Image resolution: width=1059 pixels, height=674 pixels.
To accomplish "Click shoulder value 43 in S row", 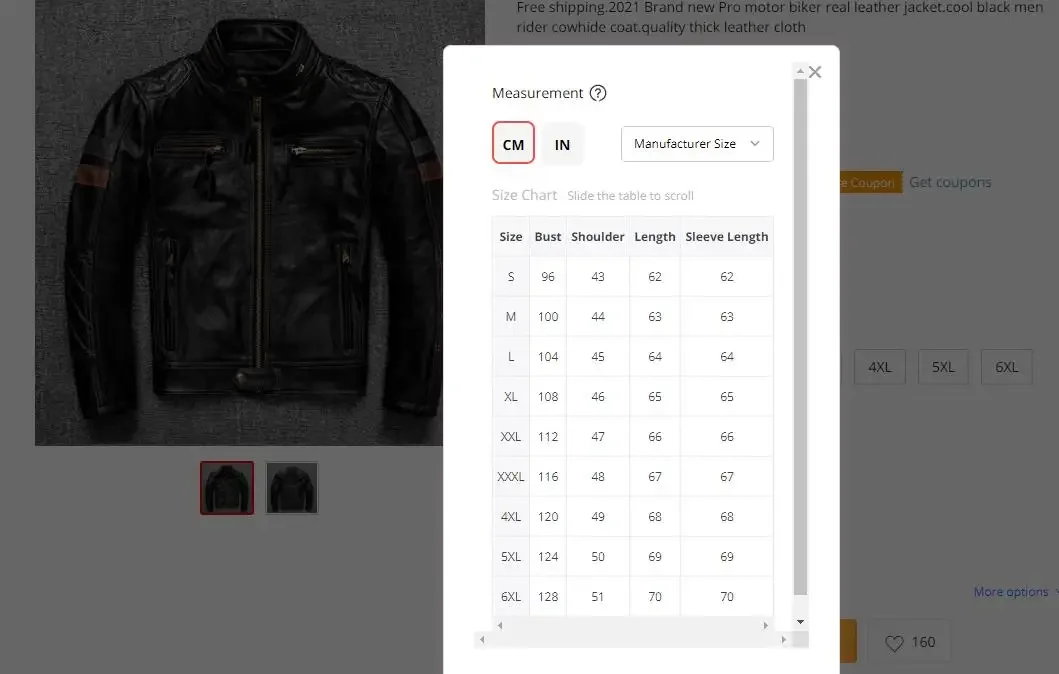I will coord(598,277).
